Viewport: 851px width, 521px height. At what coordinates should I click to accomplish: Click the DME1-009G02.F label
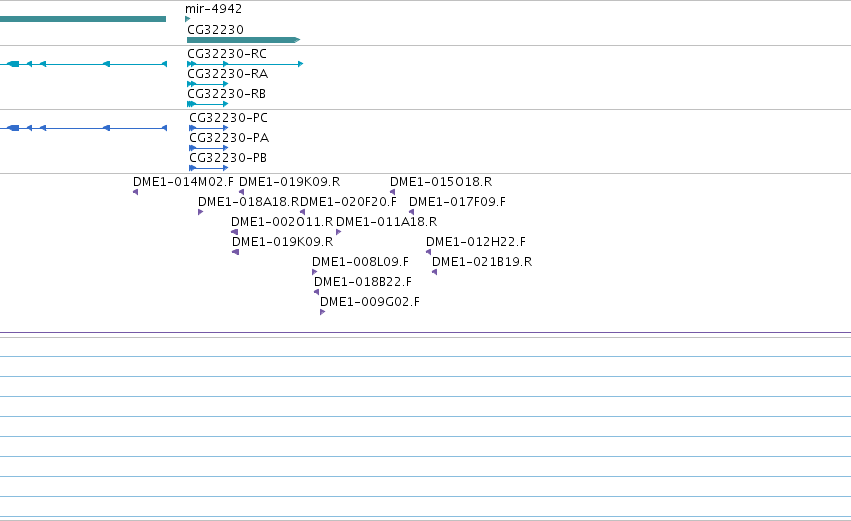point(370,302)
